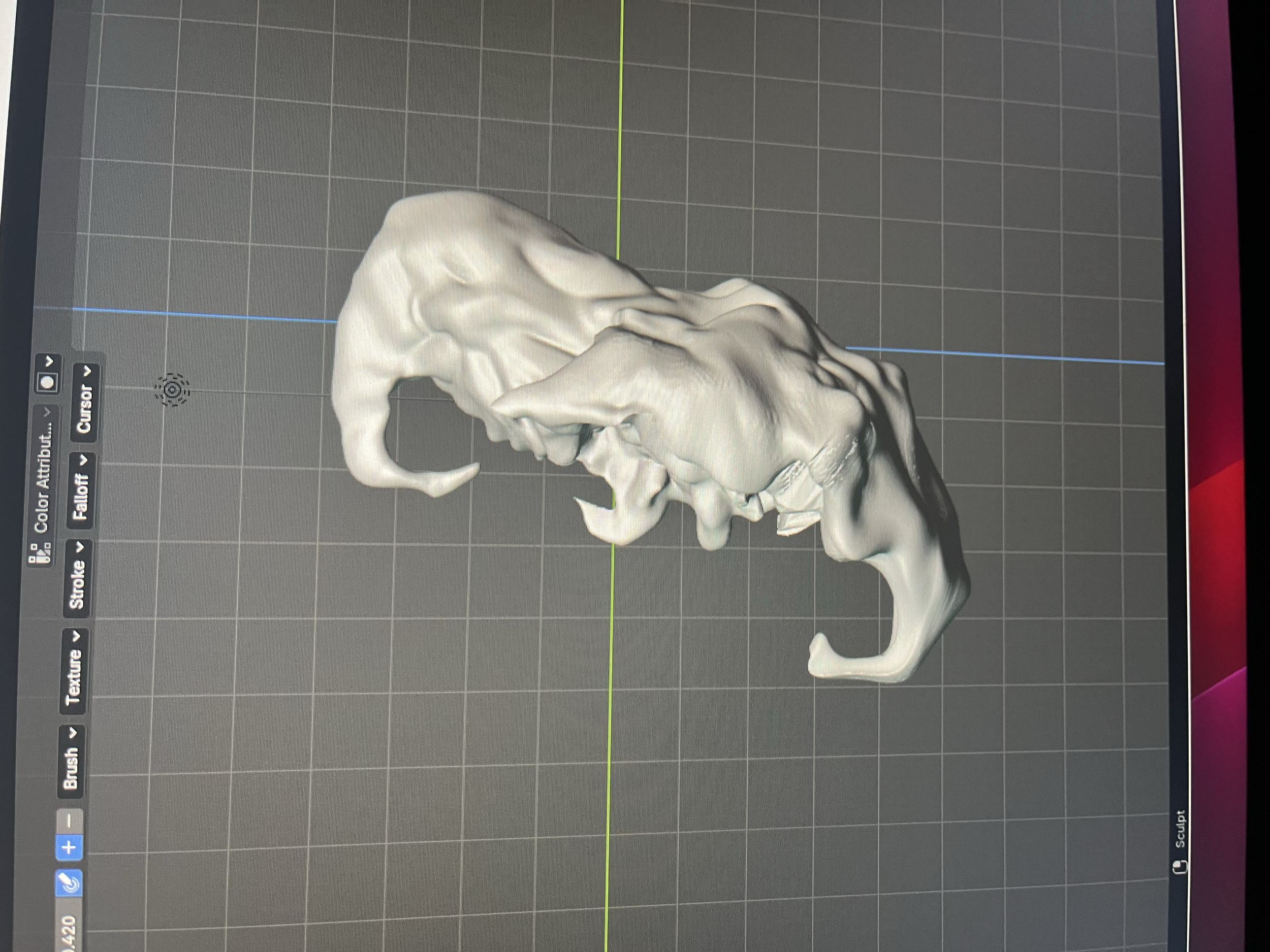This screenshot has width=1270, height=952.
Task: Toggle the strength pressure sensitivity icon
Action: pyautogui.click(x=70, y=883)
